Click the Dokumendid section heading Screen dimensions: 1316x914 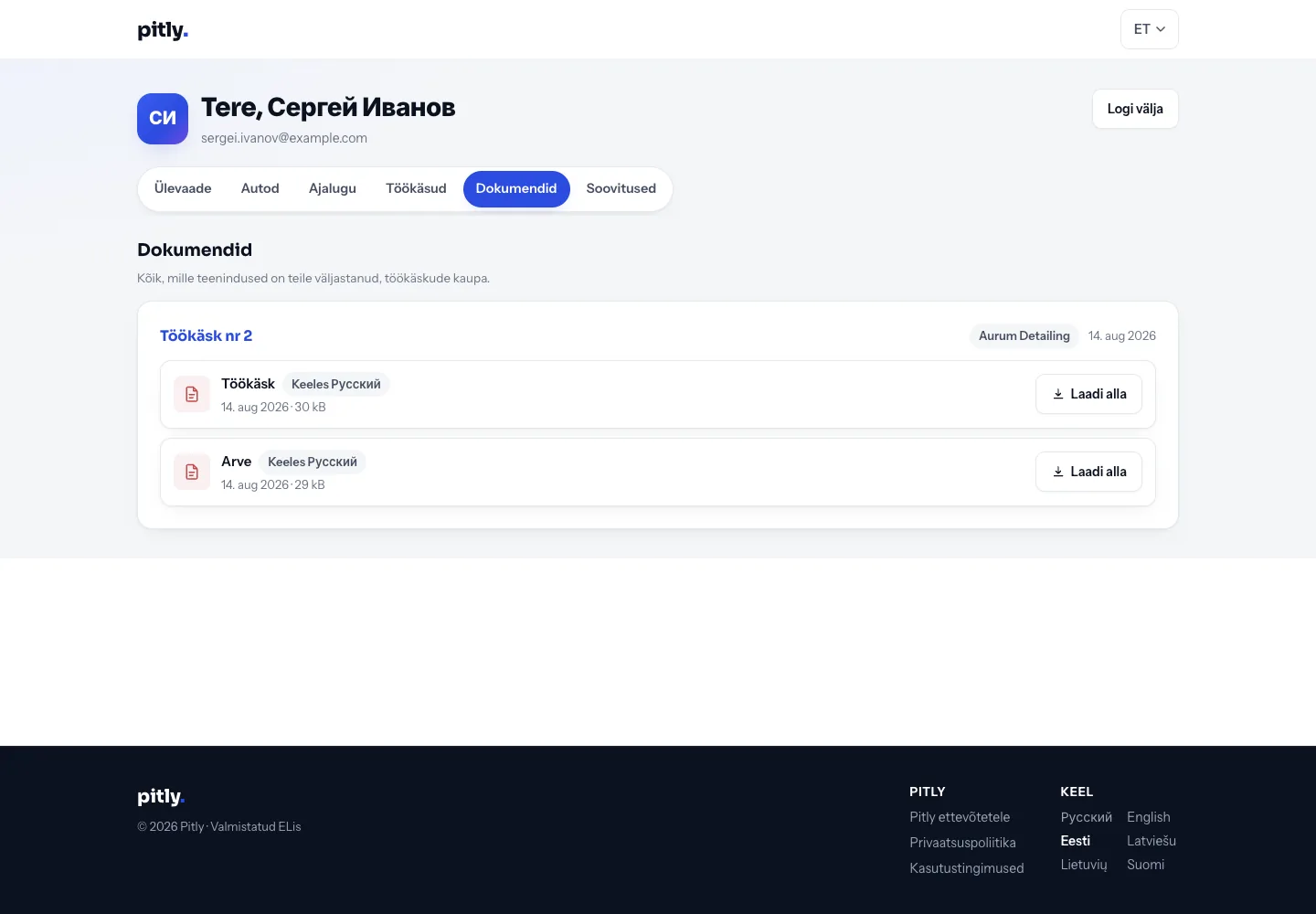pyautogui.click(x=195, y=250)
